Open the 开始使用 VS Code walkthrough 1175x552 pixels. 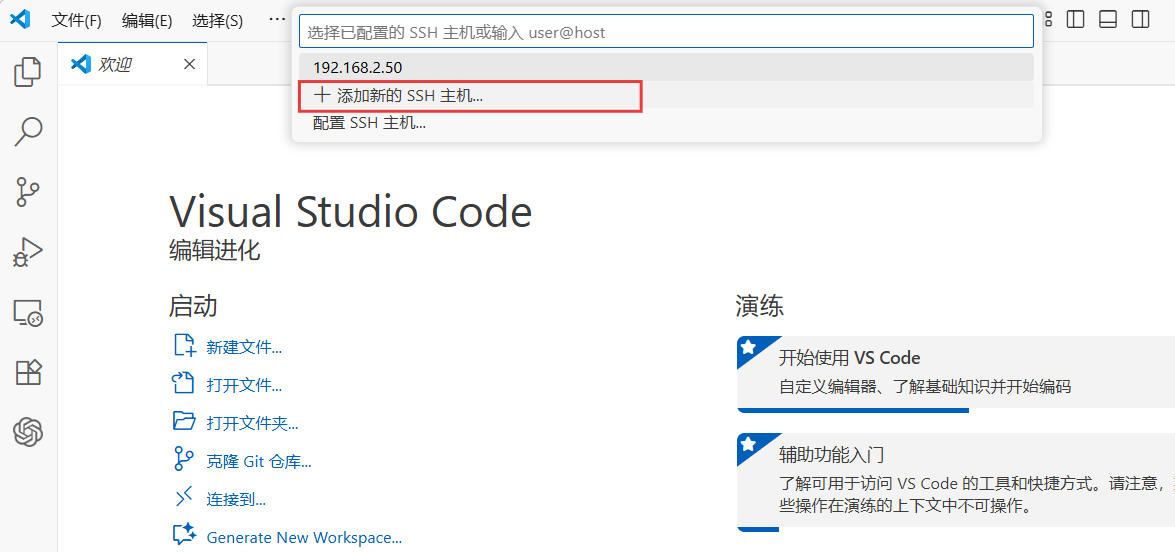click(x=956, y=374)
